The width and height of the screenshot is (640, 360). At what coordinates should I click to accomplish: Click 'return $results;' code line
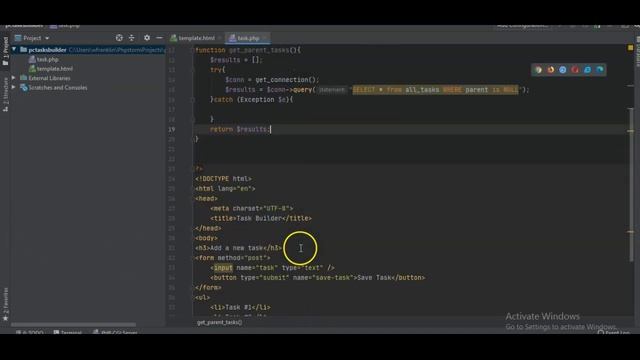pyautogui.click(x=240, y=129)
